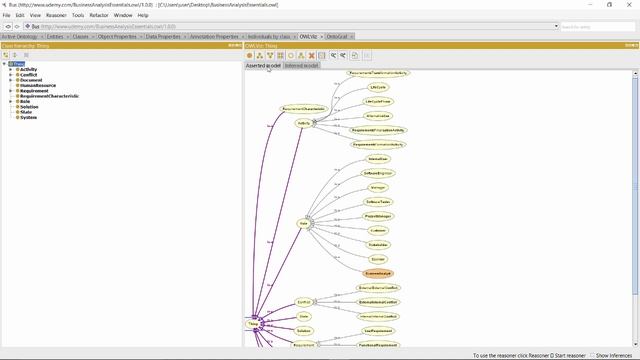Click the ontology search field
This screenshot has width=640, height=360.
[598, 27]
